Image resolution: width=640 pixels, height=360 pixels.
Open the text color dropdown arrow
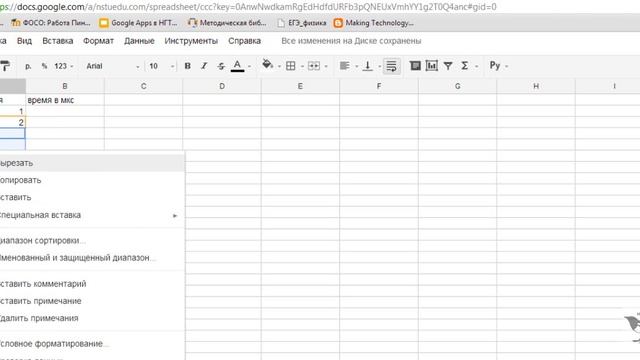[x=249, y=67]
